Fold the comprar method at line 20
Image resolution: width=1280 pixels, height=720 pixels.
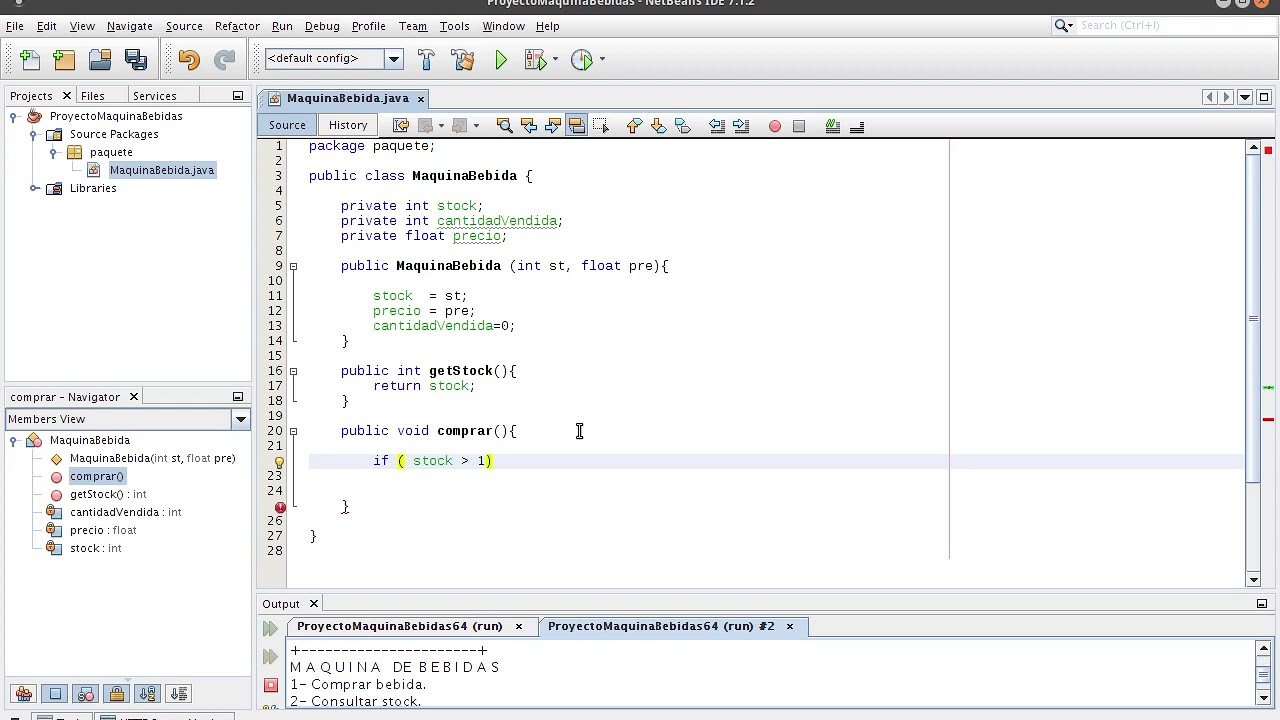(293, 431)
